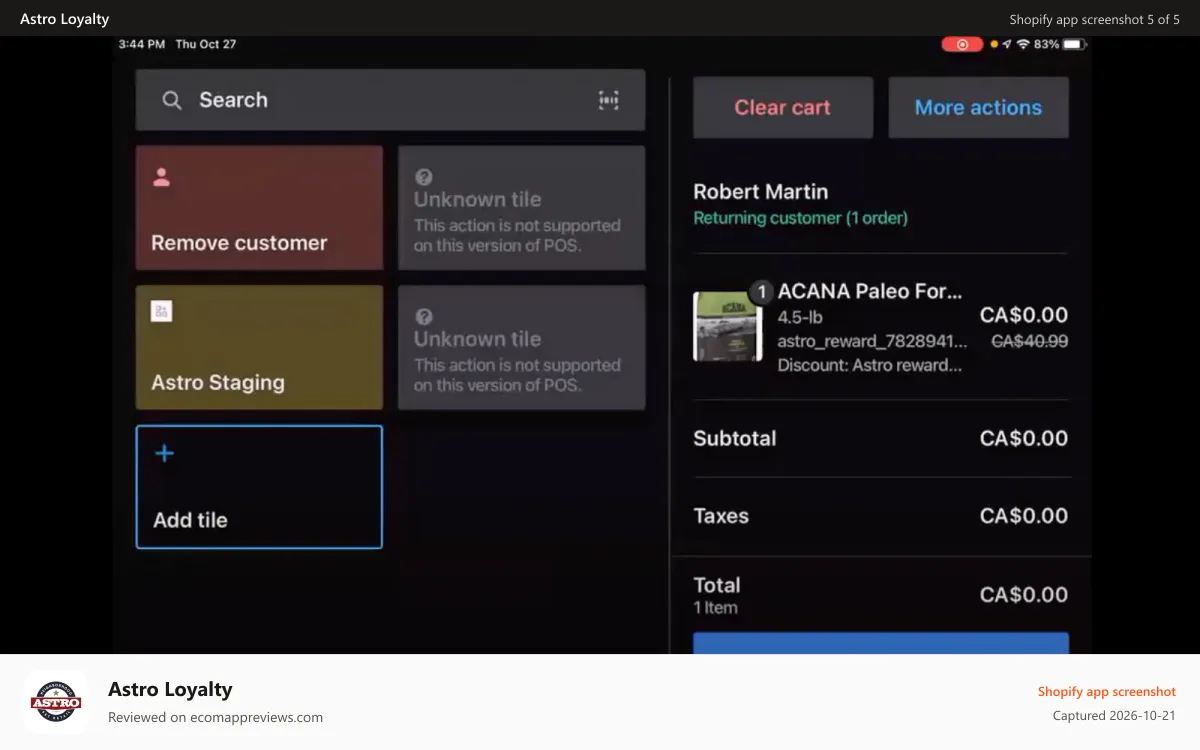Image resolution: width=1200 pixels, height=750 pixels.
Task: Open the Astro Staging tile
Action: [x=259, y=347]
